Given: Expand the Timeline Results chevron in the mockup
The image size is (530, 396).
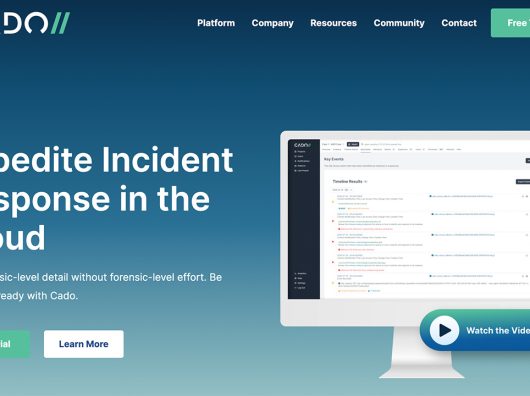Looking at the screenshot, I should (x=366, y=182).
